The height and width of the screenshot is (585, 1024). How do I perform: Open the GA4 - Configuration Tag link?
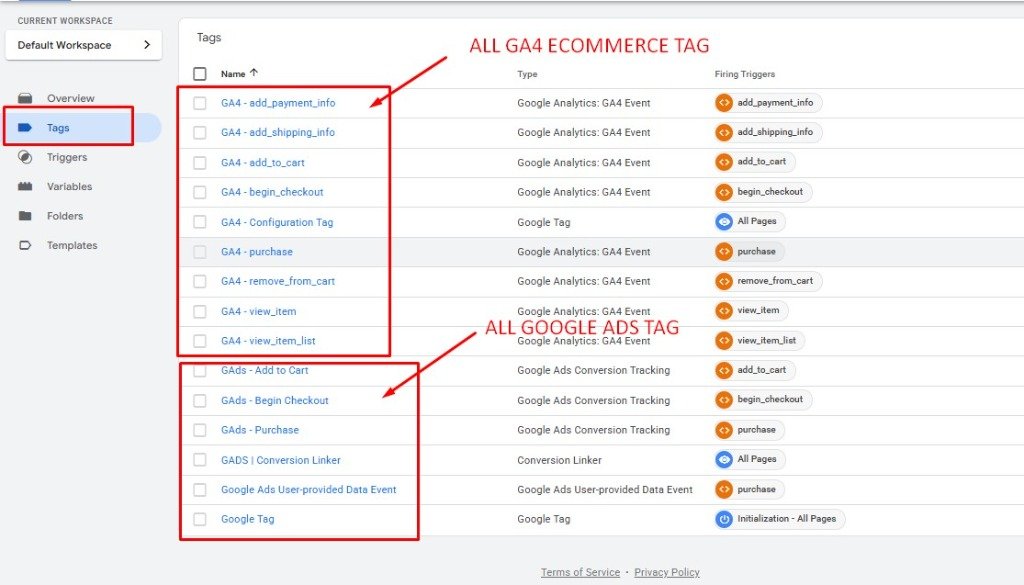277,222
